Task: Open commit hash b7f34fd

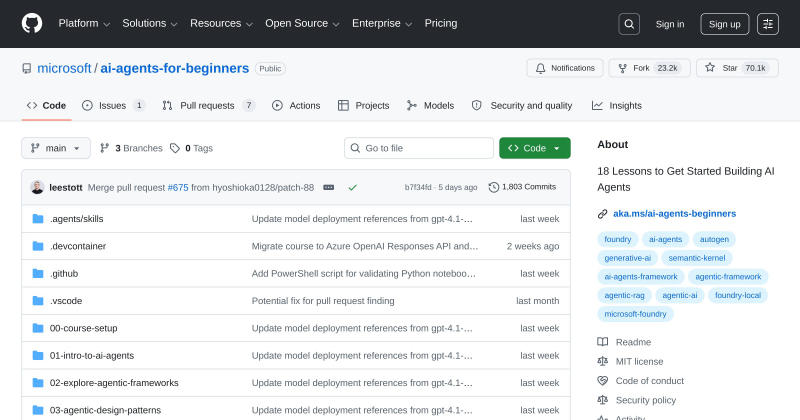Action: [418, 187]
